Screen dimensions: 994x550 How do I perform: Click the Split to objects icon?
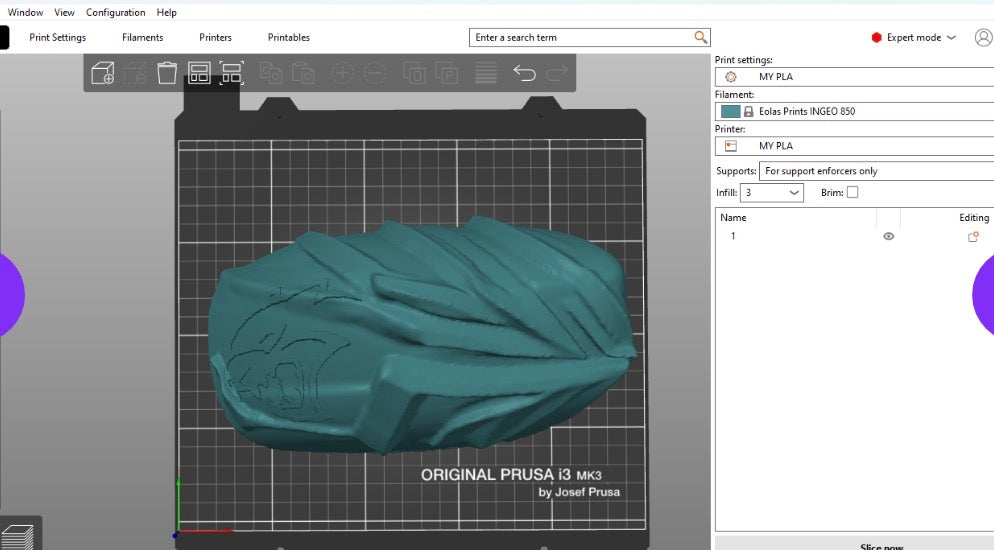coord(415,73)
